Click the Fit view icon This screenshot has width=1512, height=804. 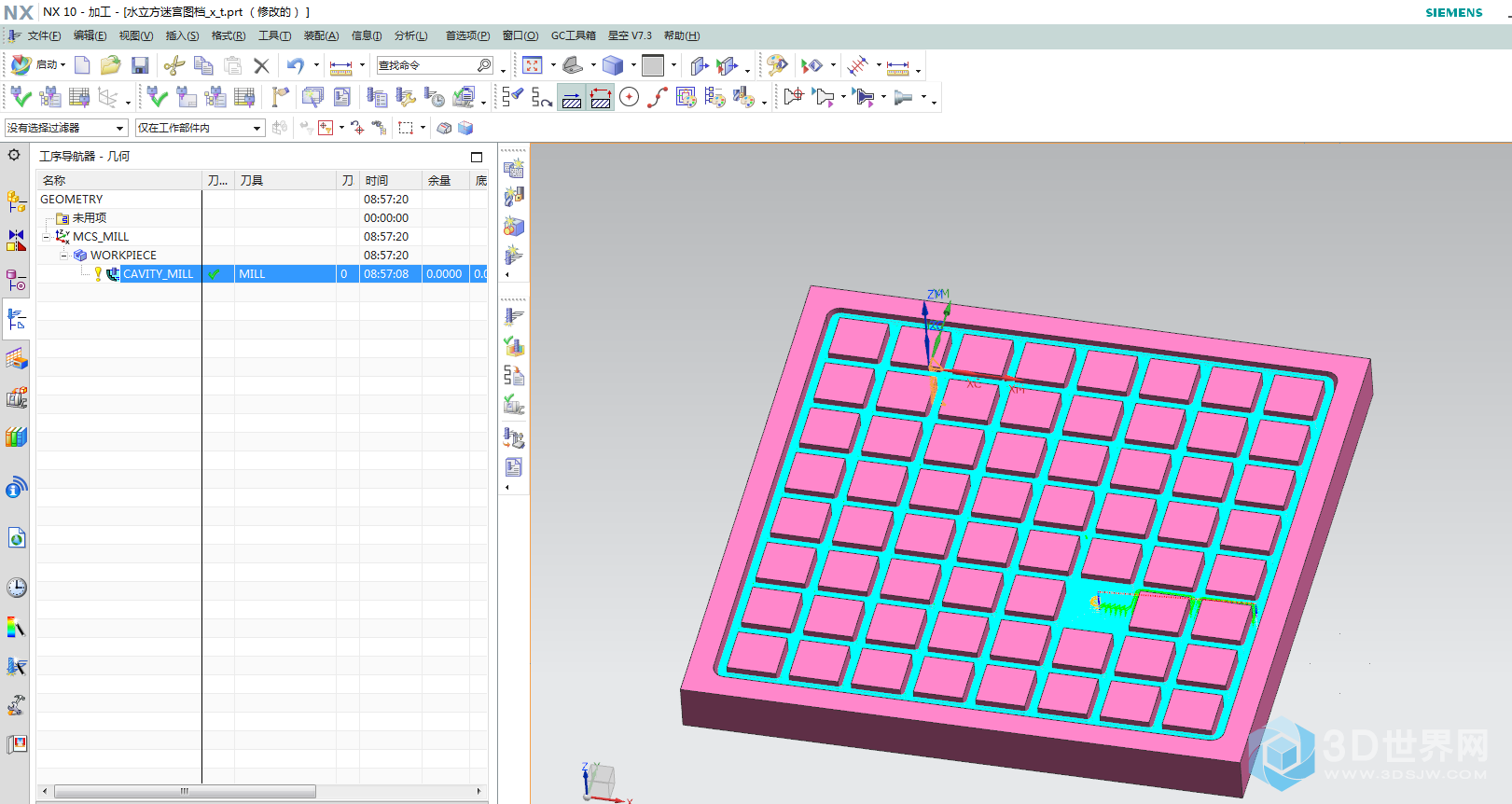tap(533, 65)
